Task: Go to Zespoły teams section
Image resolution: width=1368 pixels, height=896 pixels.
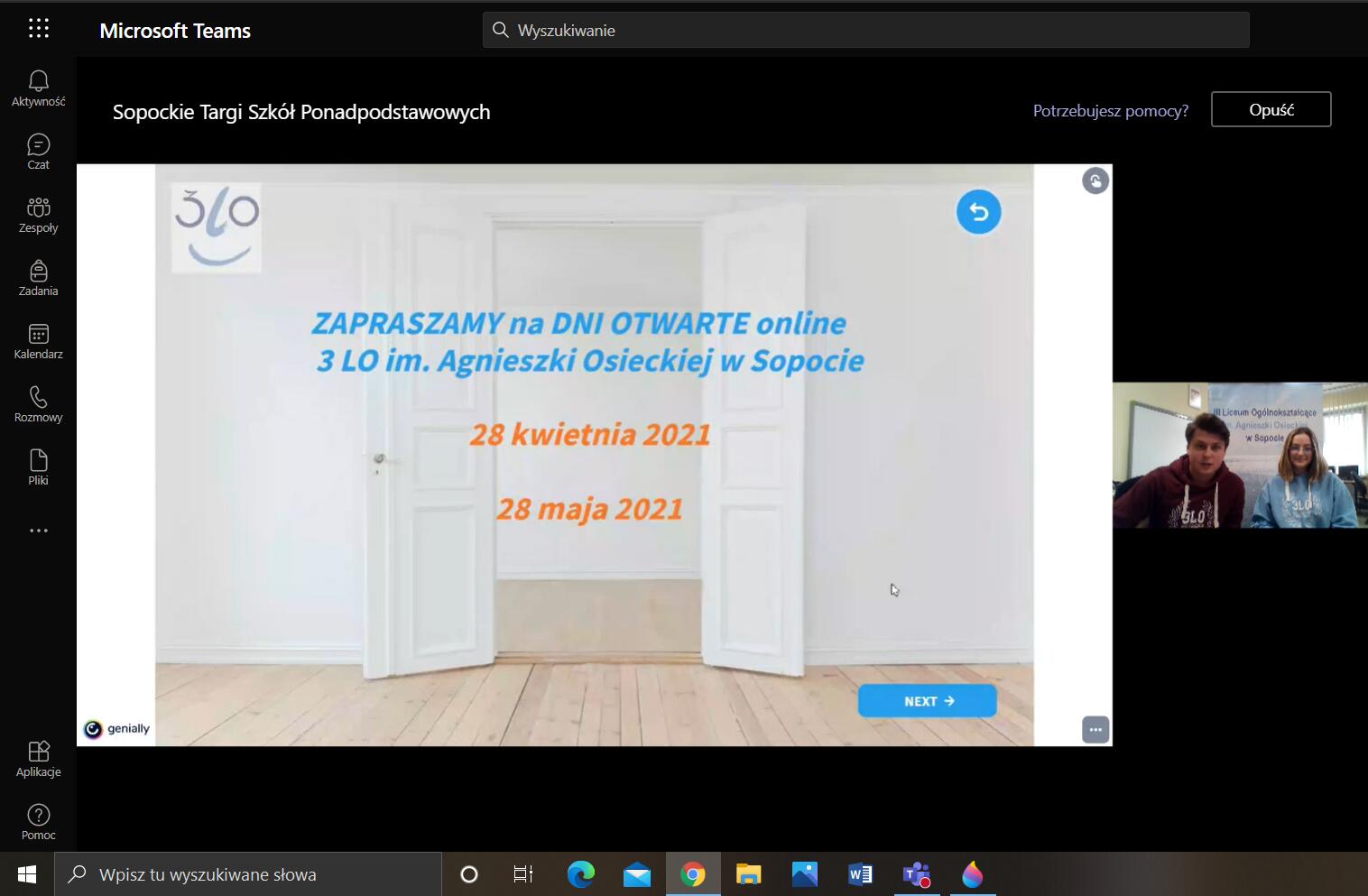Action: point(38,215)
